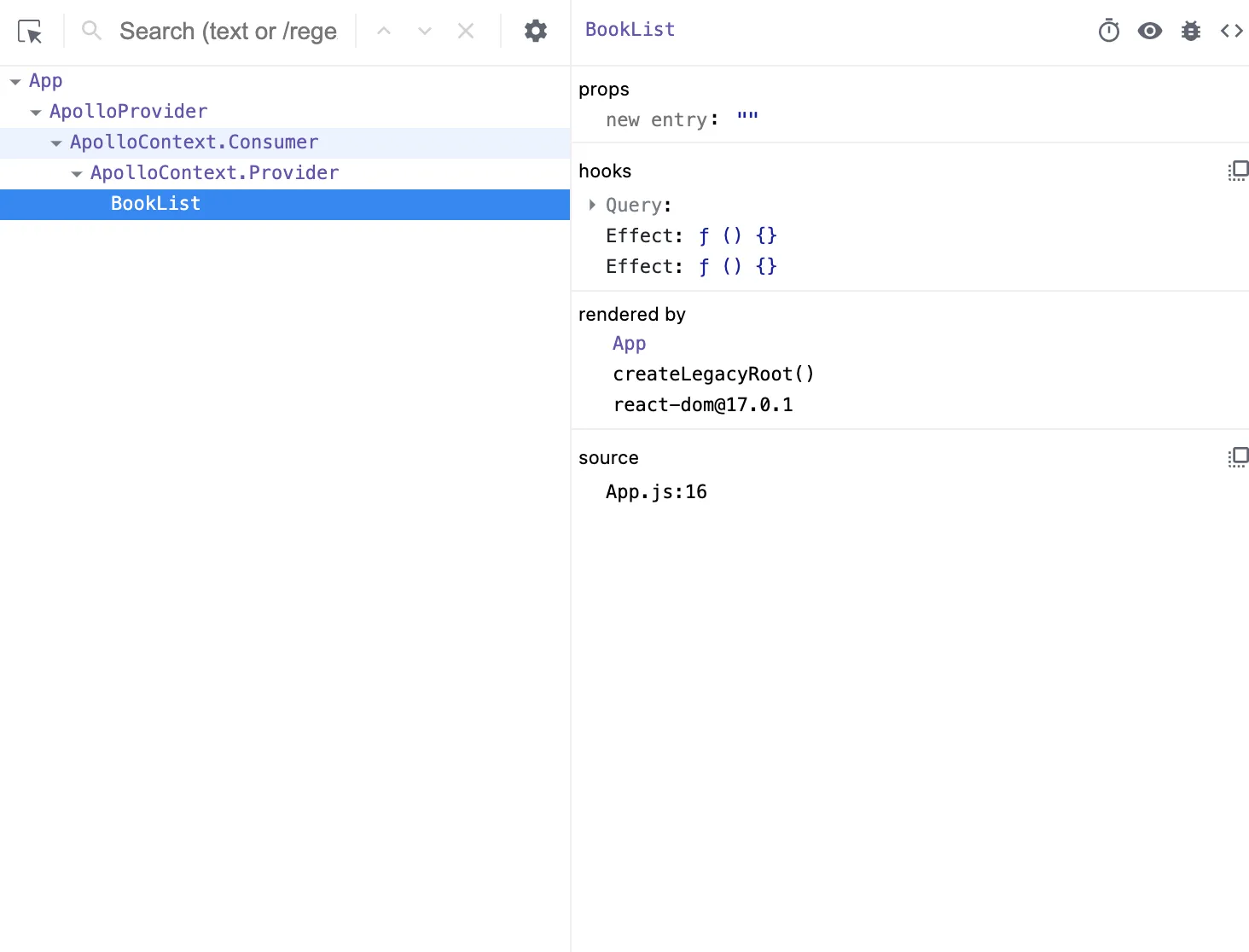
Task: Log component data with the bug icon
Action: 1190,32
